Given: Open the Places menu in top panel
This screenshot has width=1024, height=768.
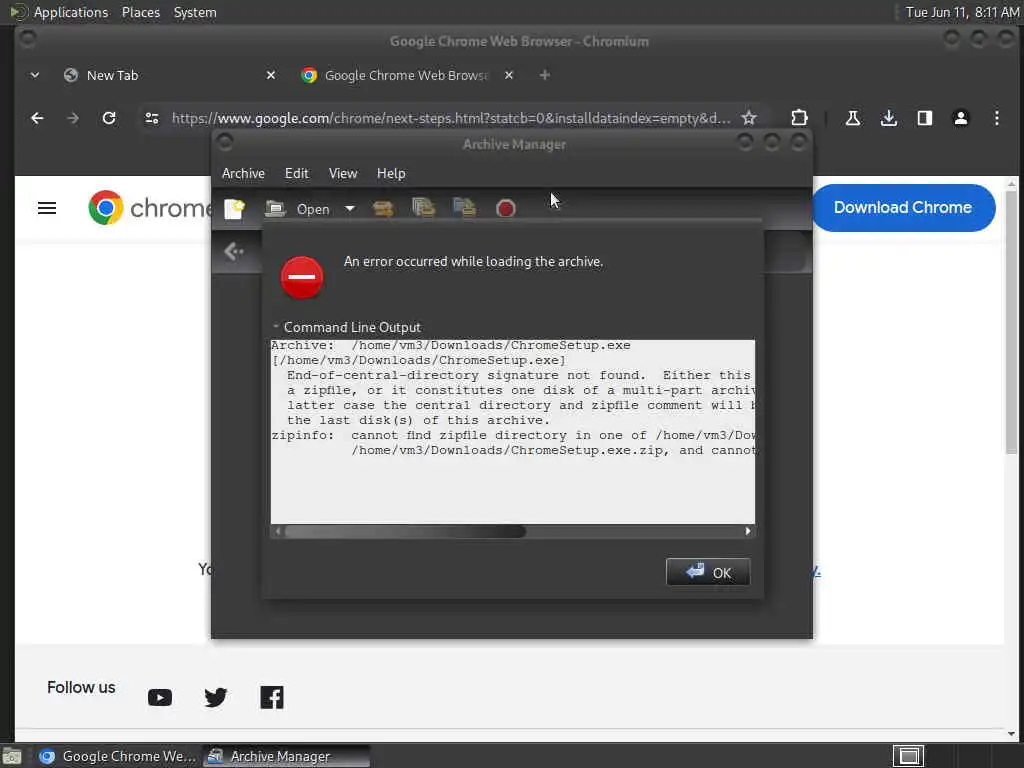Looking at the screenshot, I should pos(140,12).
